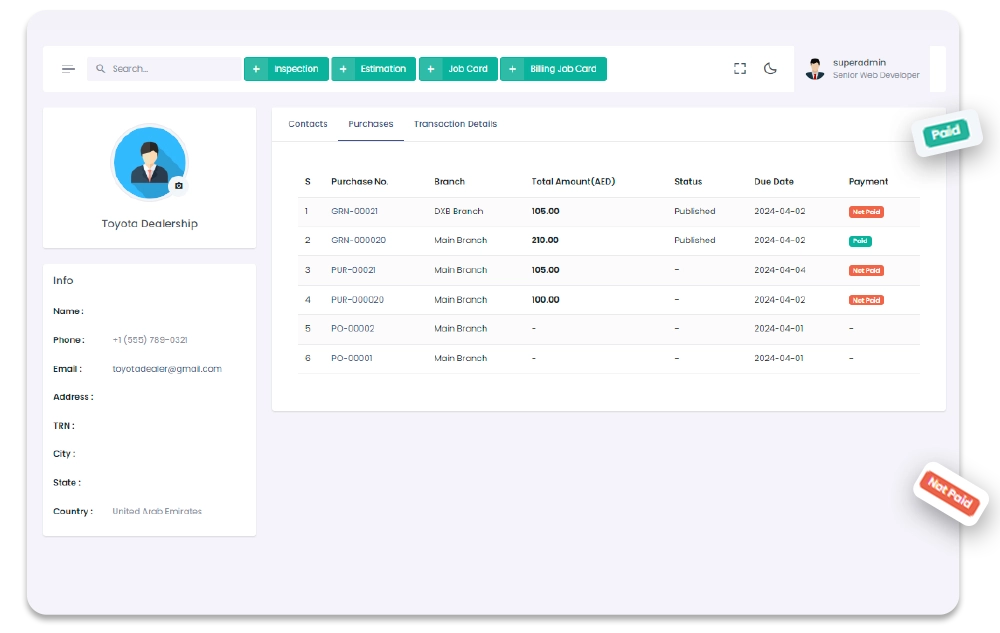The image size is (1000, 633).
Task: Click the plus icon on Job Card
Action: coord(431,69)
